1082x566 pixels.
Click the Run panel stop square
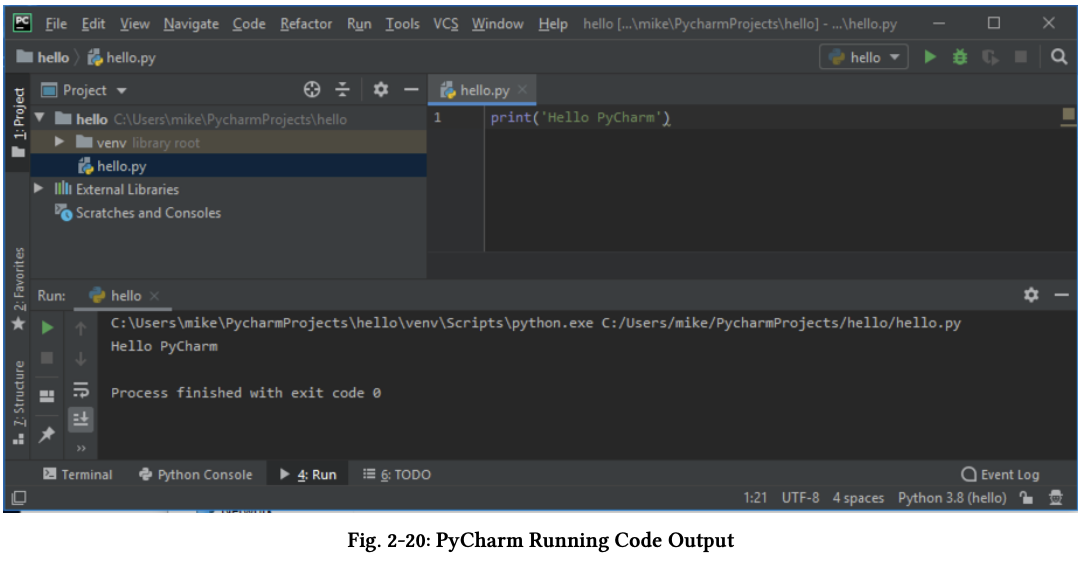pos(47,358)
